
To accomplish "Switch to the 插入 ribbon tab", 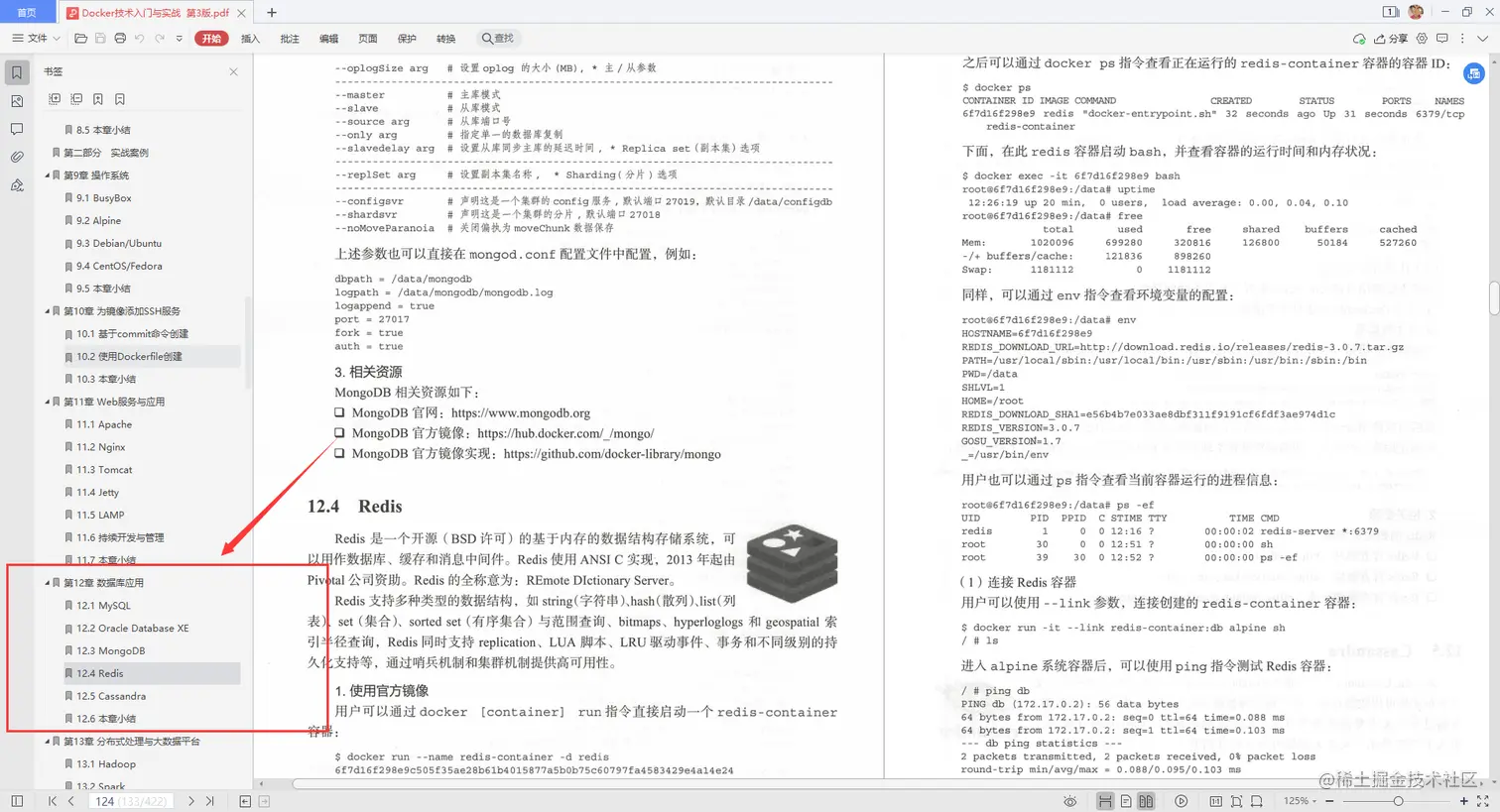I will 249,38.
